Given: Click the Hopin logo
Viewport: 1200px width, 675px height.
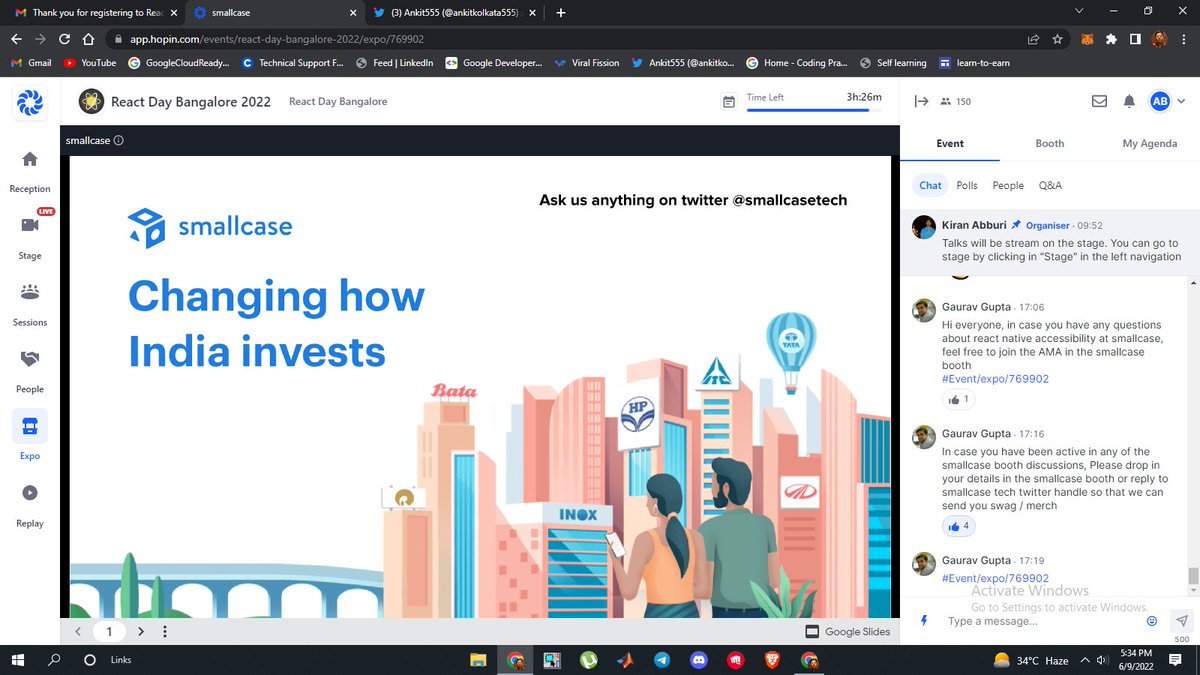Looking at the screenshot, I should tap(30, 101).
